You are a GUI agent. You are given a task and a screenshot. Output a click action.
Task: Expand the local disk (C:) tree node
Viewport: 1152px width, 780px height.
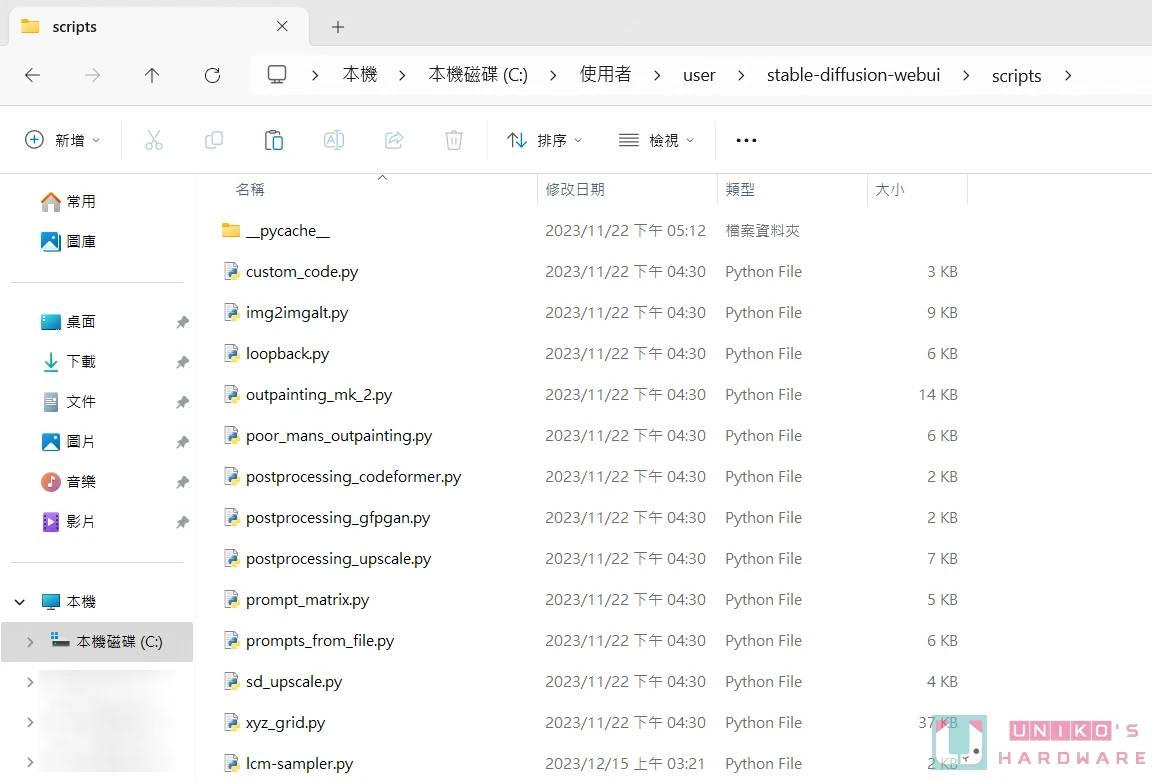pyautogui.click(x=30, y=642)
